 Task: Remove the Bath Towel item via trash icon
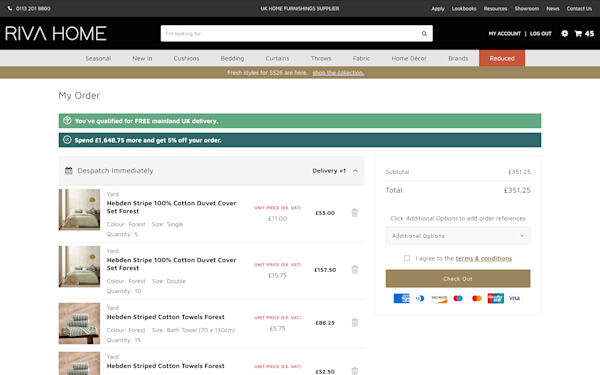[355, 323]
